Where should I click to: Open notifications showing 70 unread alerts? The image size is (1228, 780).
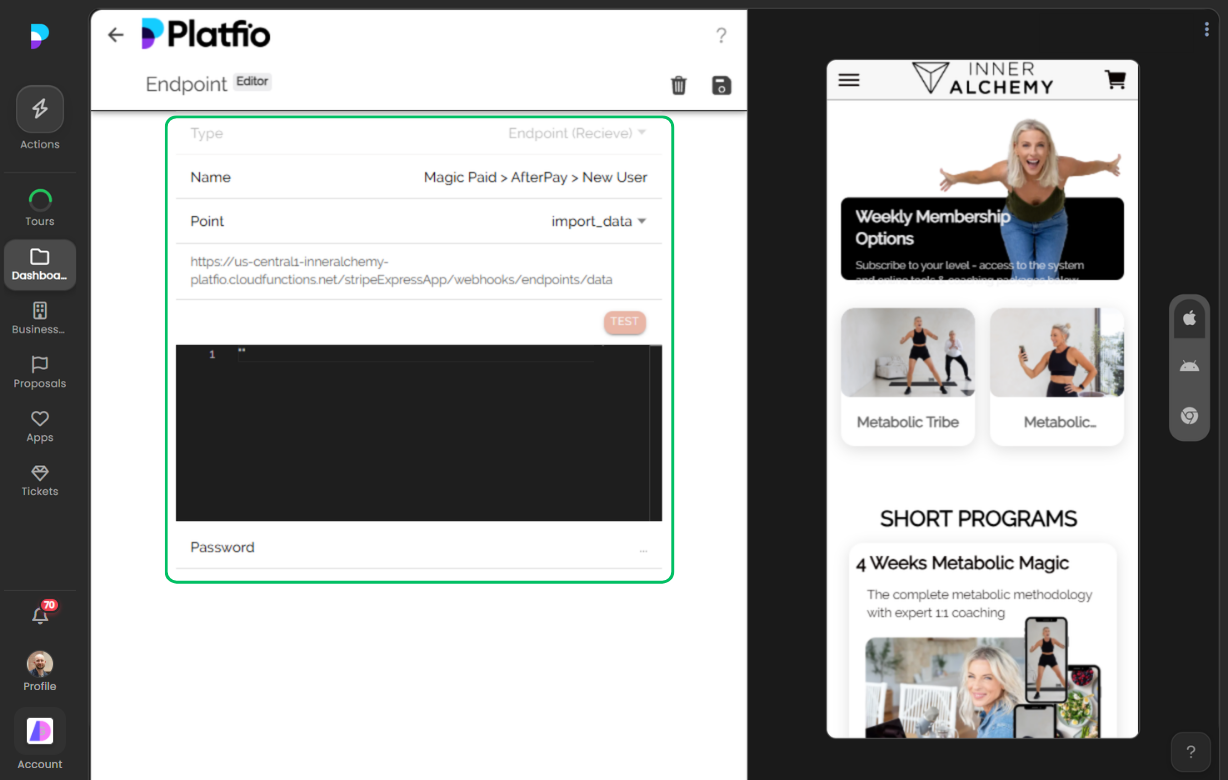tap(39, 614)
